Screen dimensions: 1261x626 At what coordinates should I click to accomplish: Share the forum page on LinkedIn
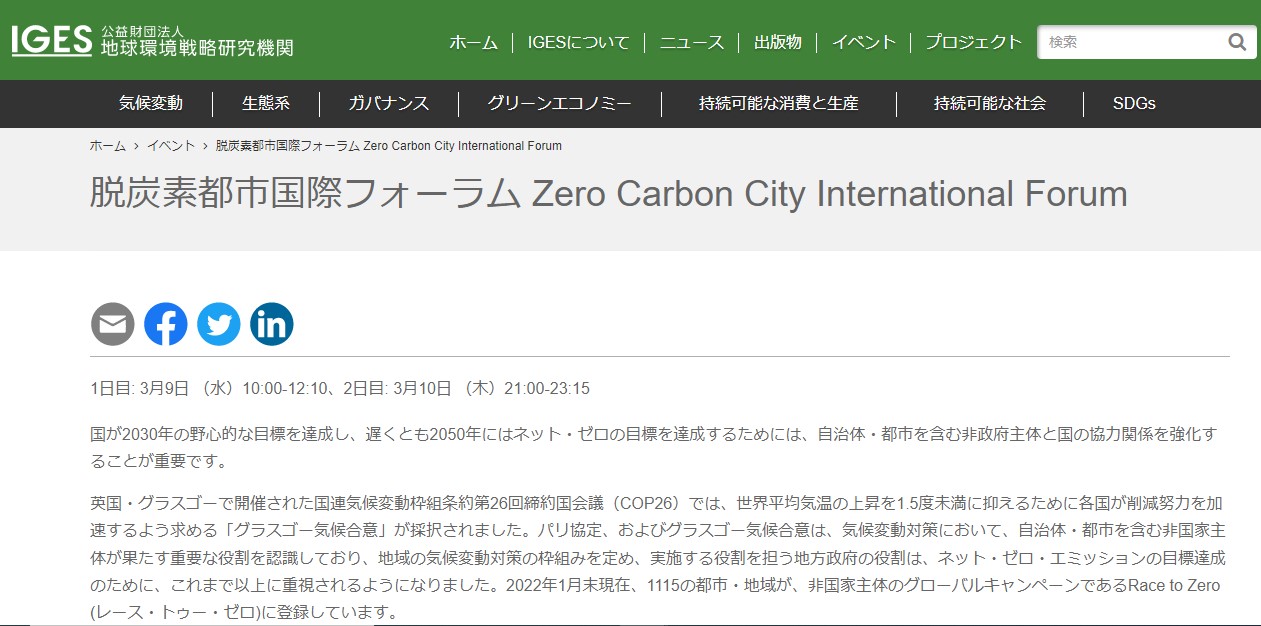(272, 323)
